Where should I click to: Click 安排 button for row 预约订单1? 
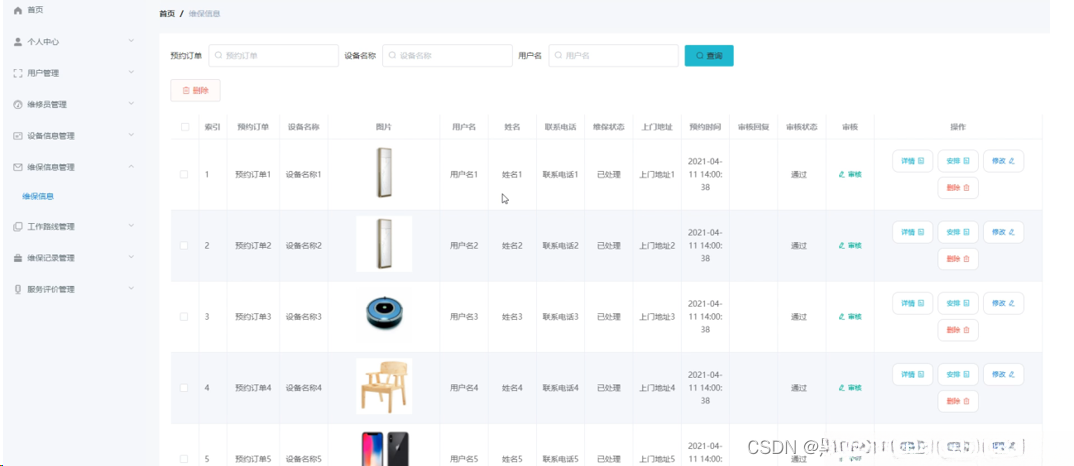(958, 161)
